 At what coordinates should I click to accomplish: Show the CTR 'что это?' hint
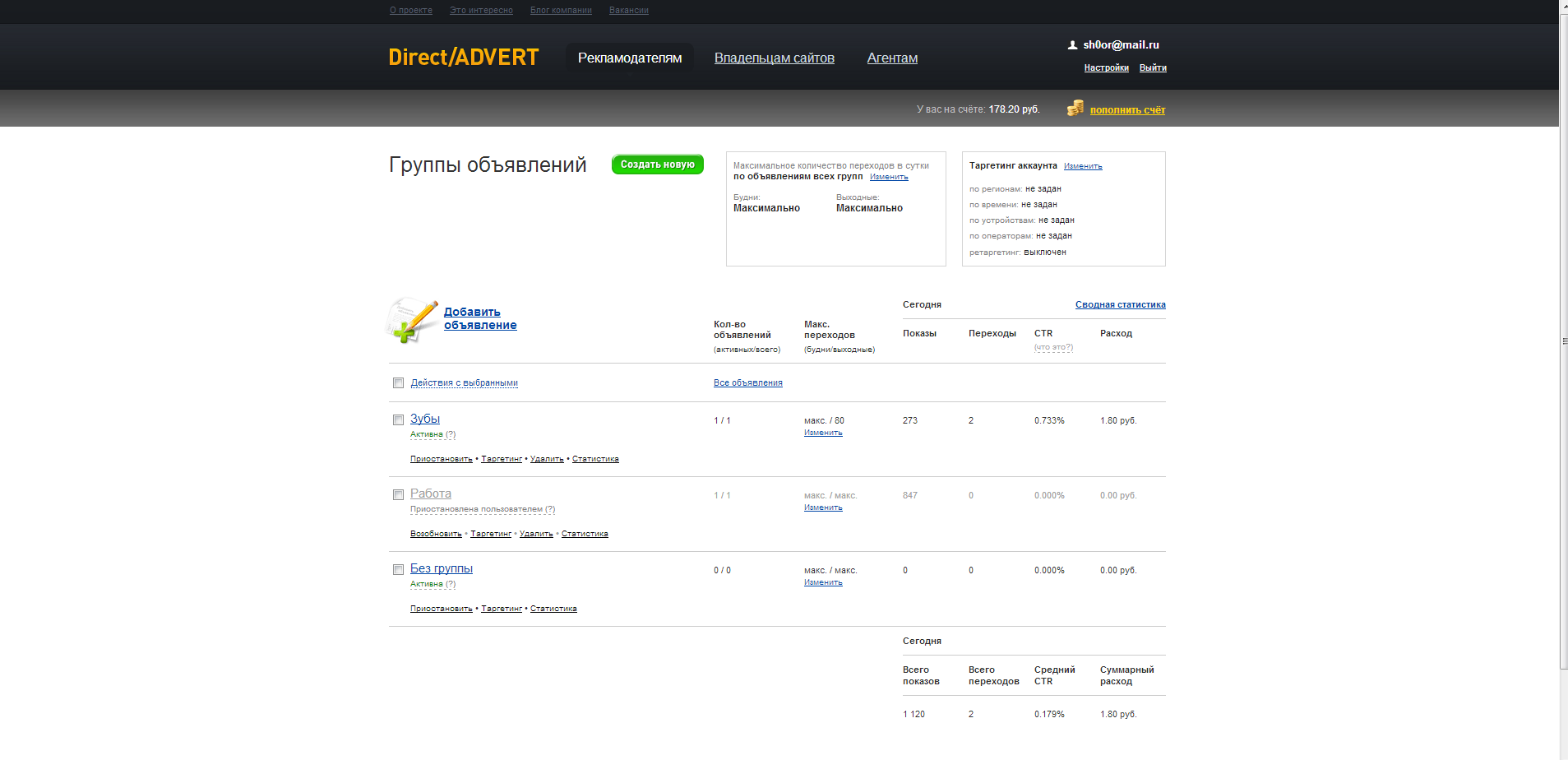pyautogui.click(x=1052, y=347)
